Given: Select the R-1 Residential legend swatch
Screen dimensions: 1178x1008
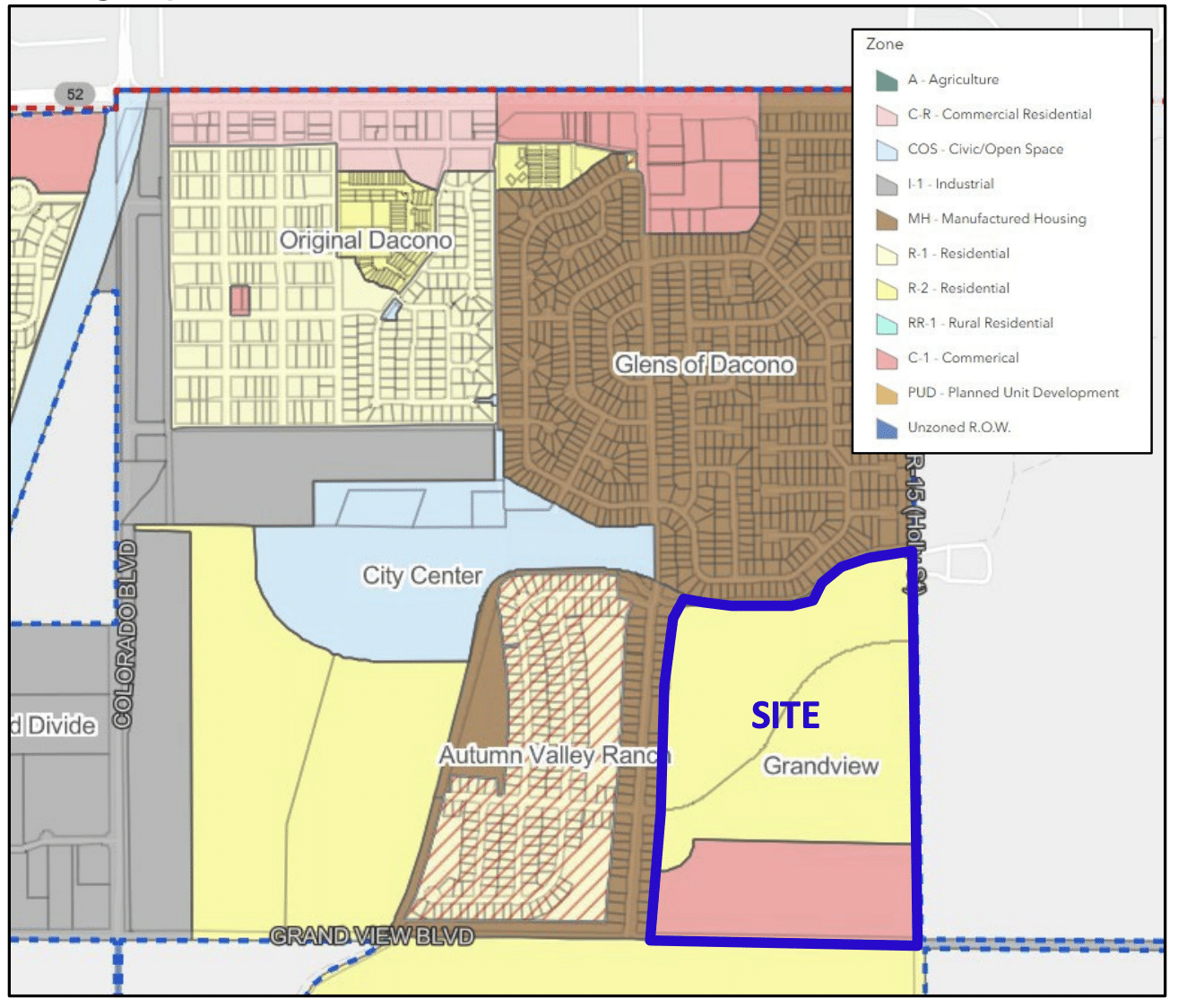Looking at the screenshot, I should (887, 255).
